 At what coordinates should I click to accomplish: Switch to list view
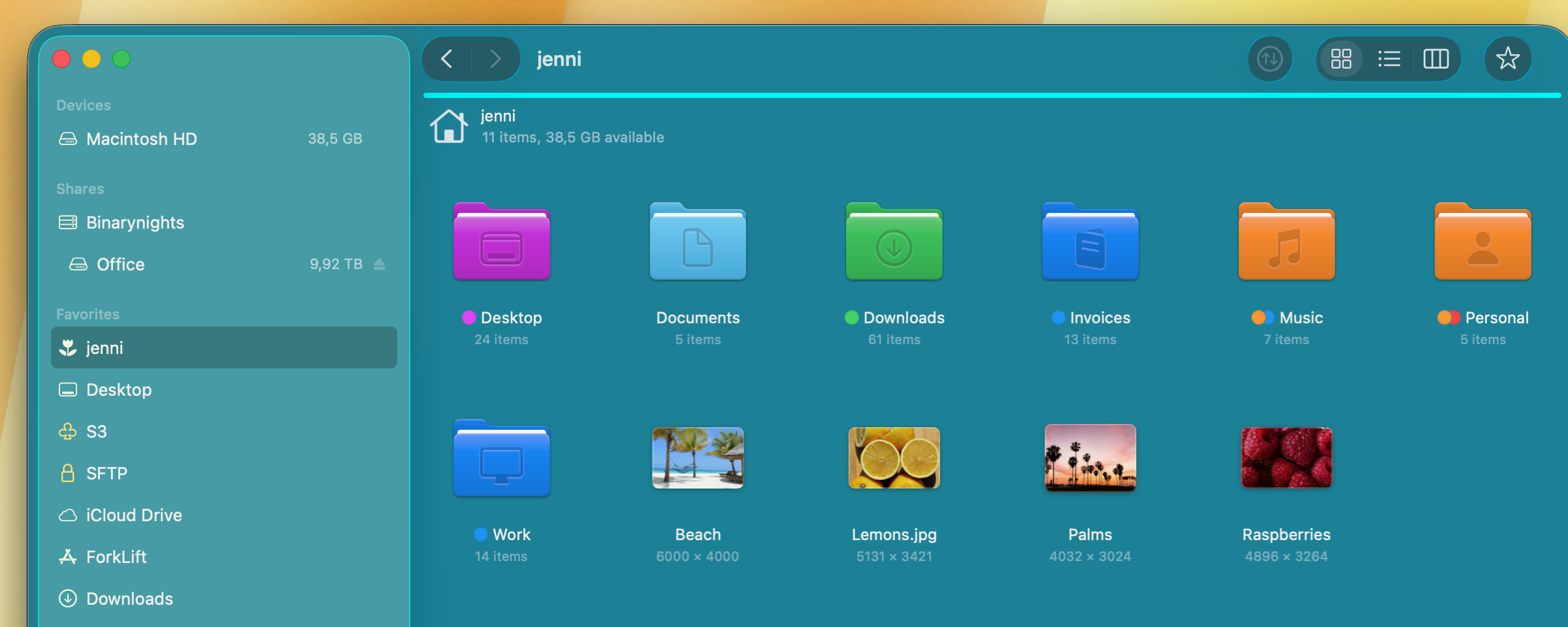1389,59
